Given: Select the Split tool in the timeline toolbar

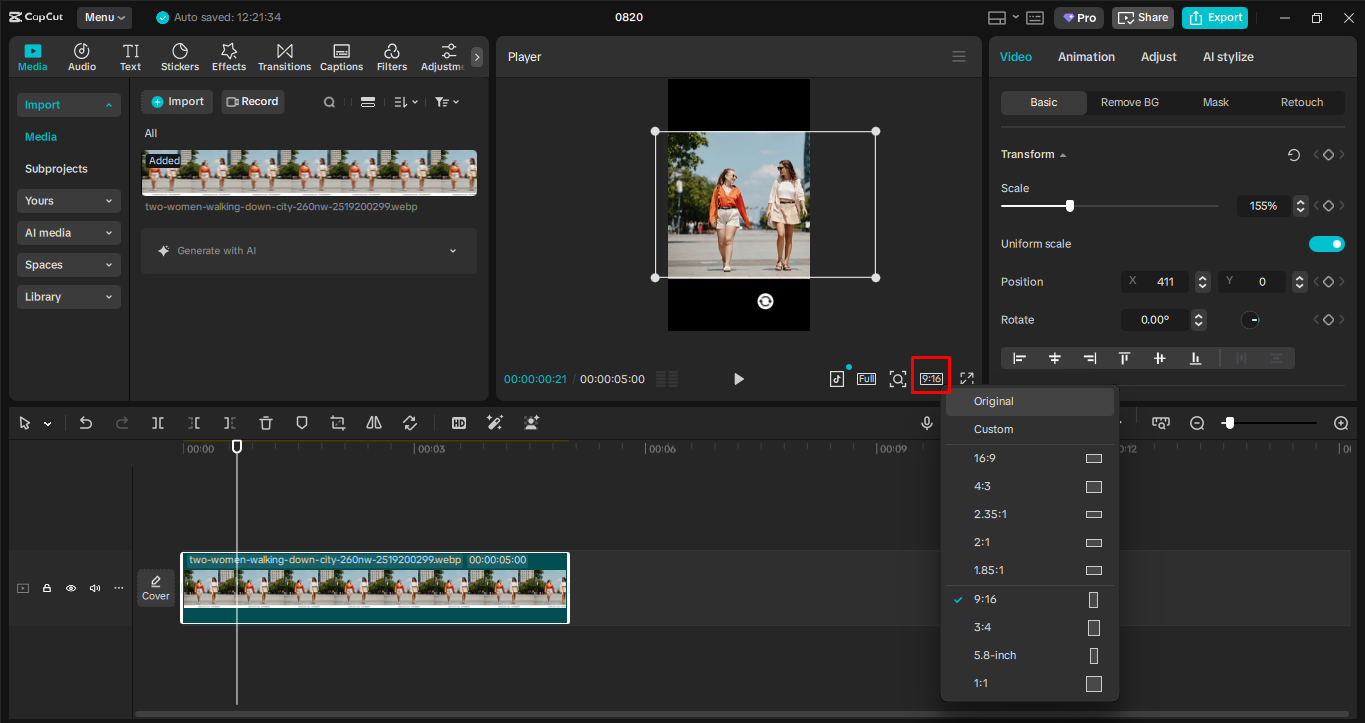Looking at the screenshot, I should tap(158, 423).
